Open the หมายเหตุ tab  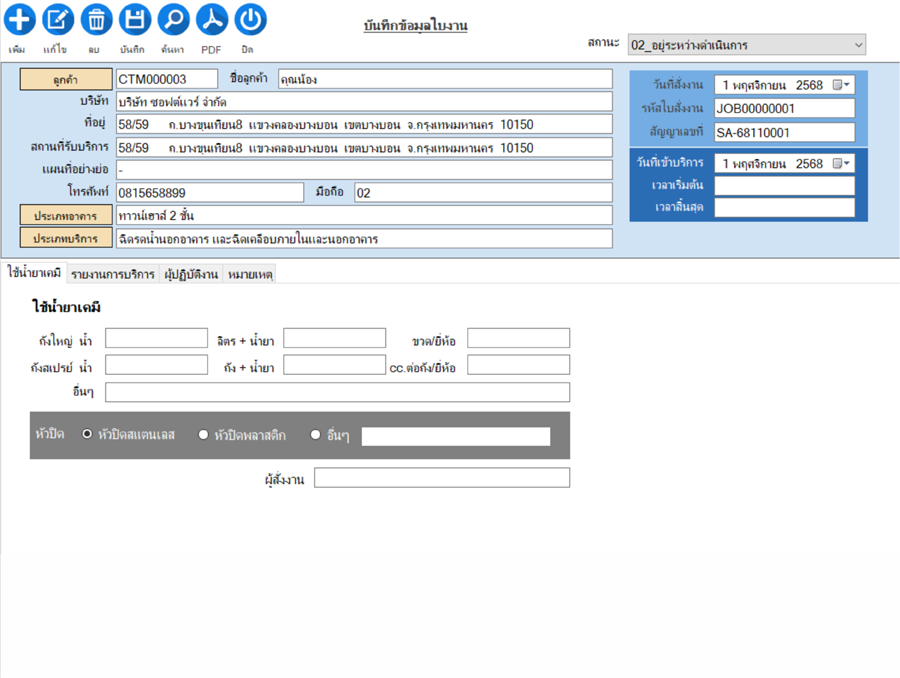pyautogui.click(x=250, y=274)
